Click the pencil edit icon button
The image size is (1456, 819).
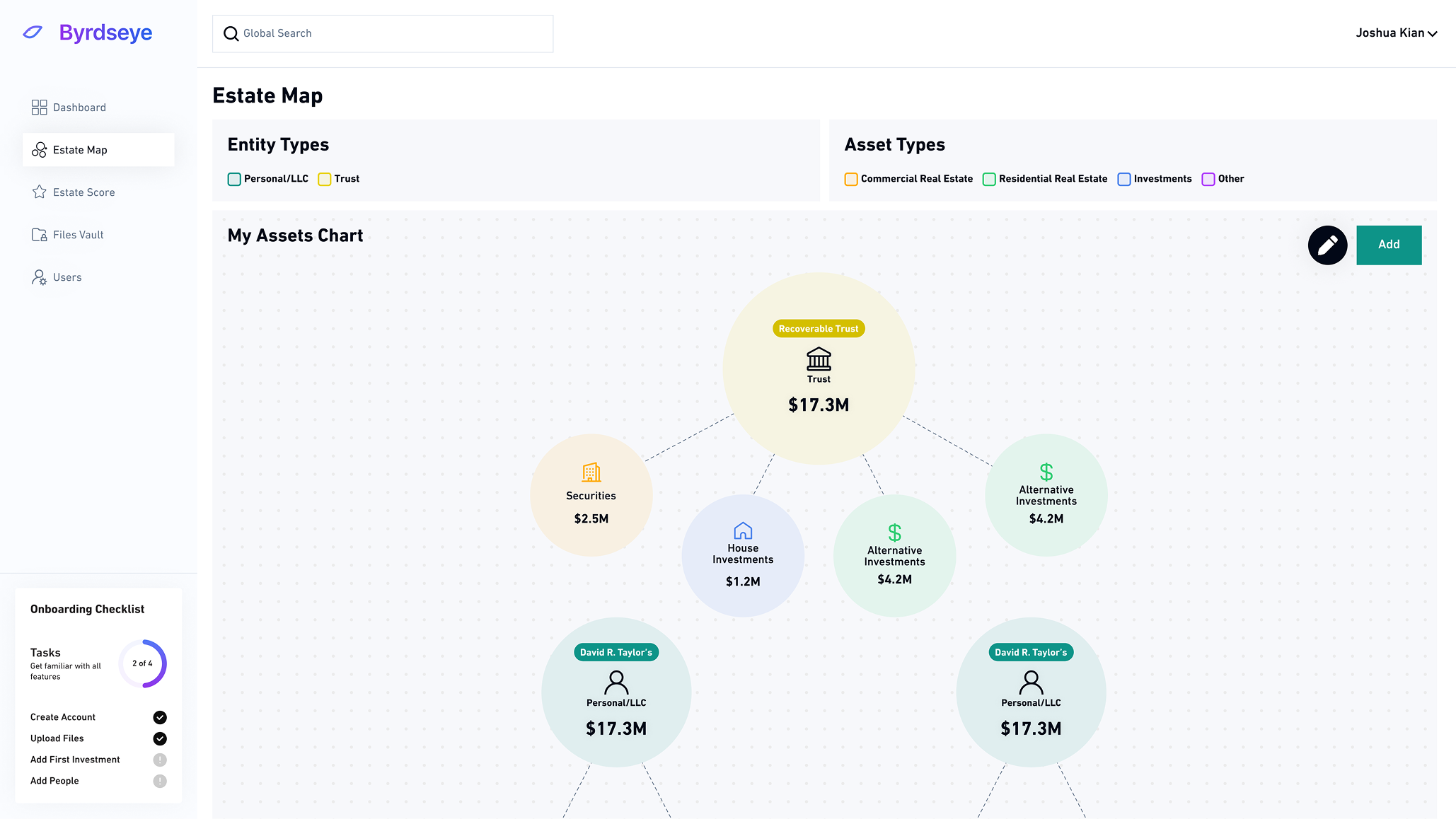point(1327,245)
